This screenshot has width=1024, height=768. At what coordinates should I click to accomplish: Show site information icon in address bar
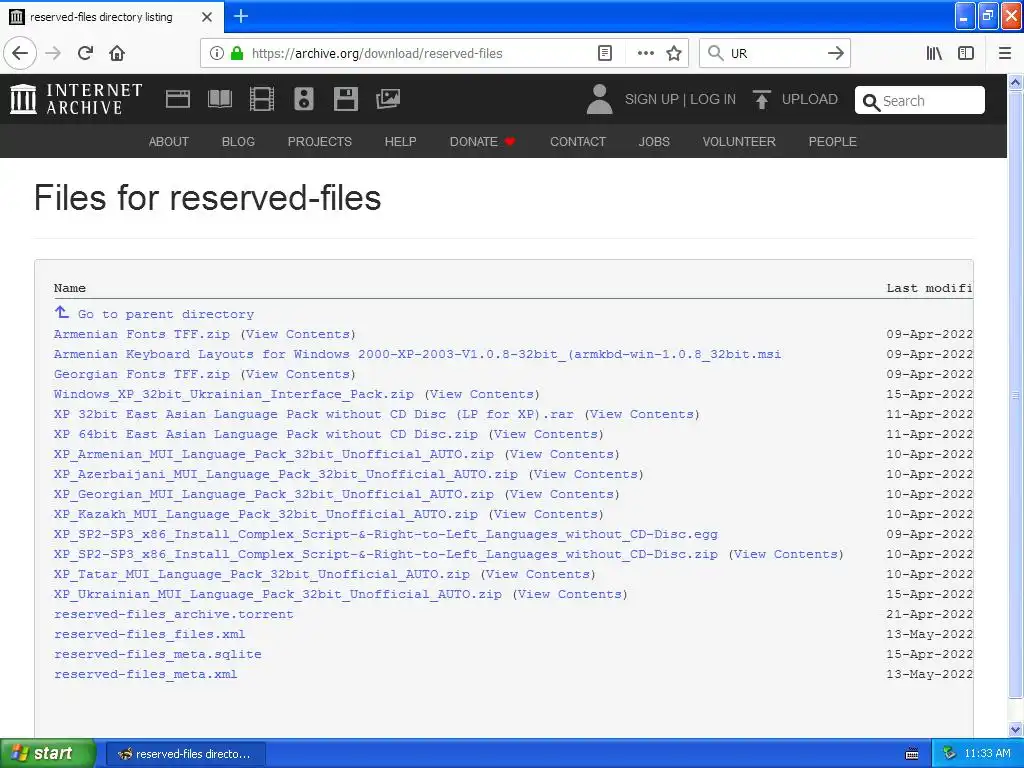[216, 53]
